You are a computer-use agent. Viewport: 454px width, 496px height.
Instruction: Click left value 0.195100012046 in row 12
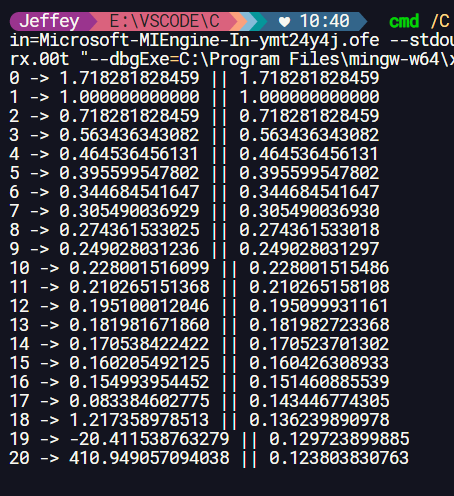click(x=139, y=306)
